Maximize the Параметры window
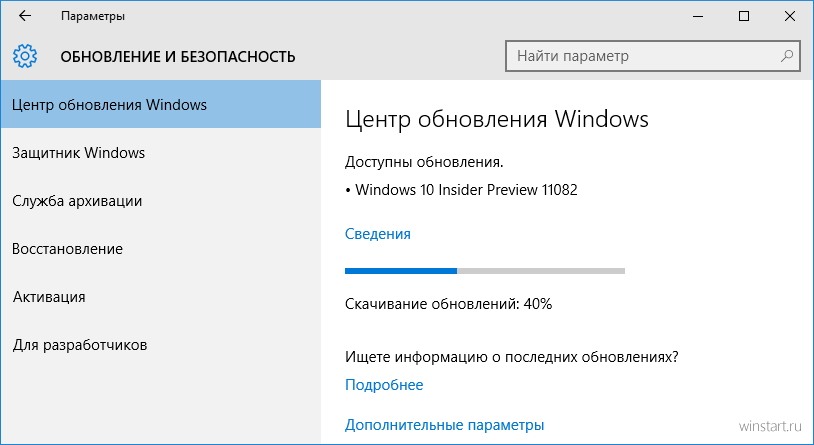Viewport: 814px width, 445px height. pyautogui.click(x=744, y=16)
